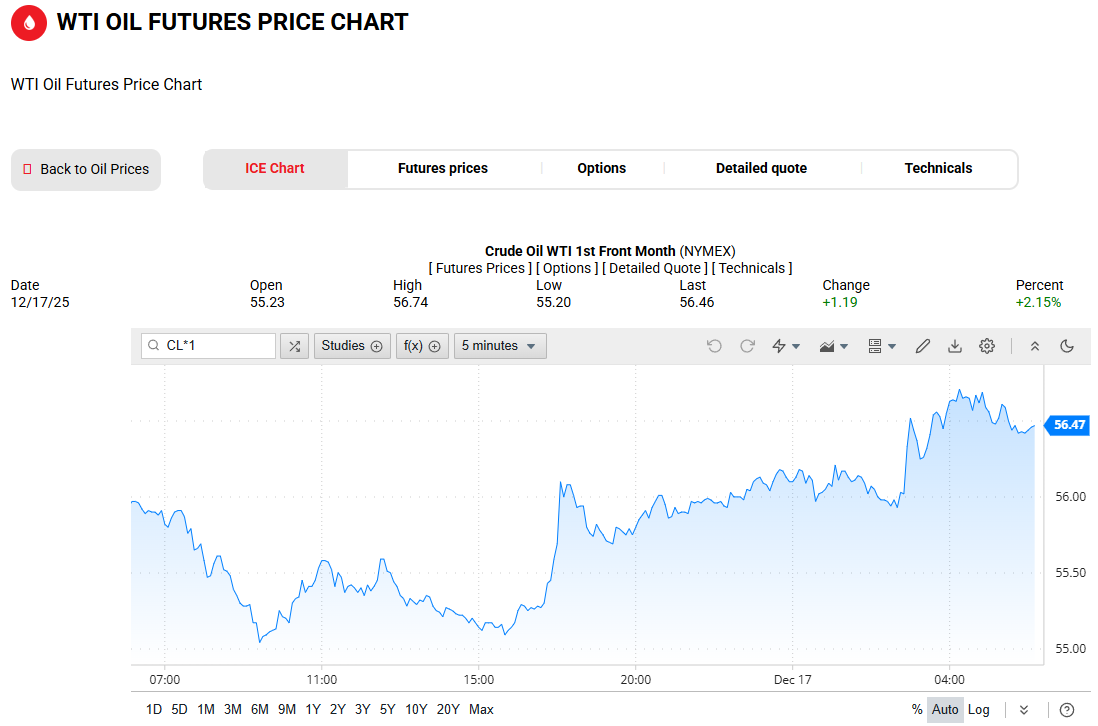The width and height of the screenshot is (1098, 726).
Task: Switch to the Futures prices tab
Action: tap(443, 169)
